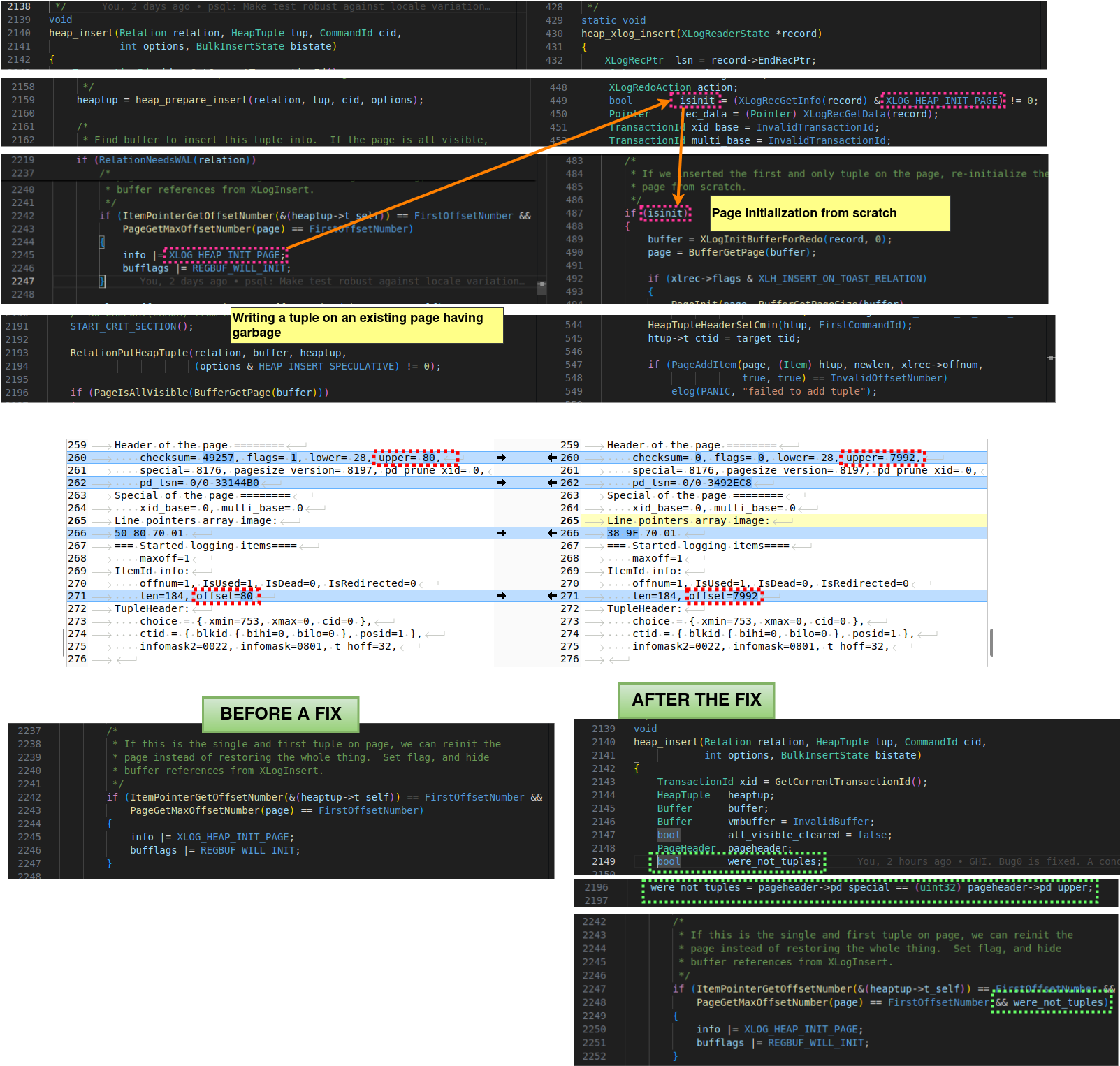
Task: Click left merge arrow beside line 266
Action: click(x=552, y=533)
